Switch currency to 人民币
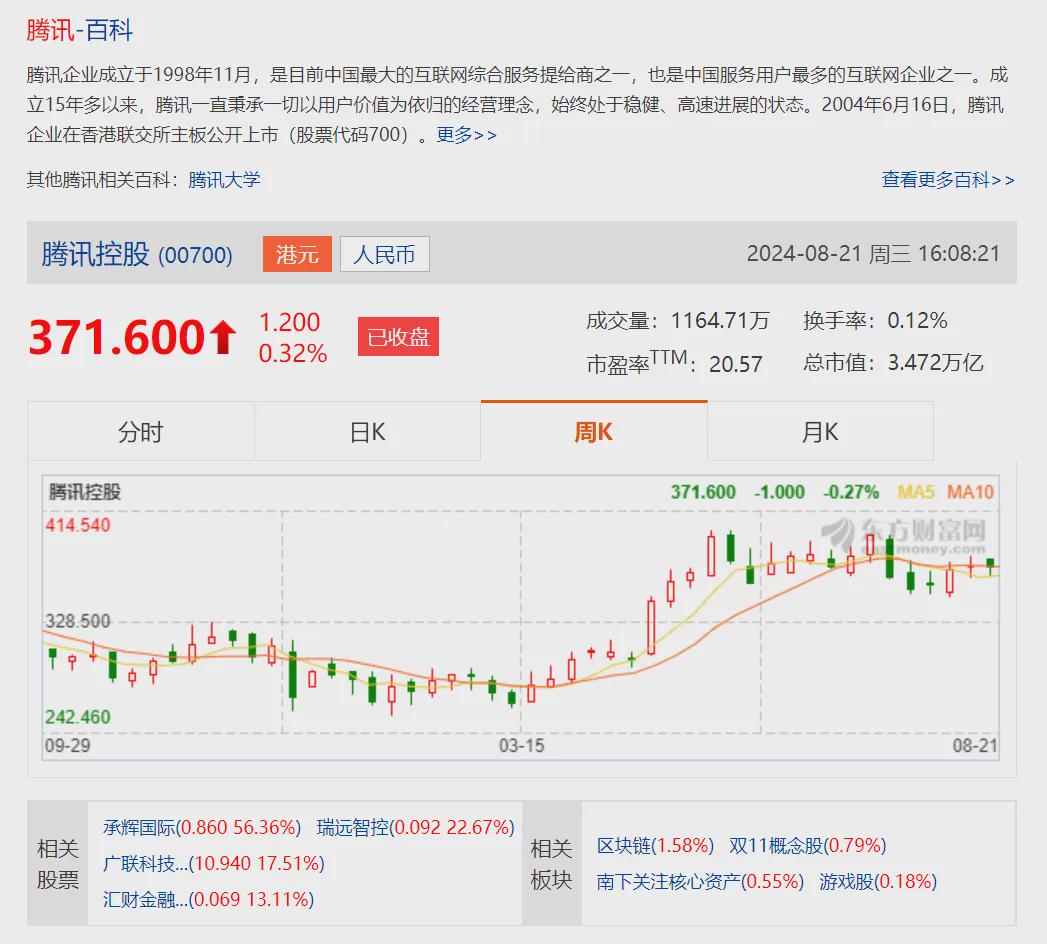 coord(385,254)
